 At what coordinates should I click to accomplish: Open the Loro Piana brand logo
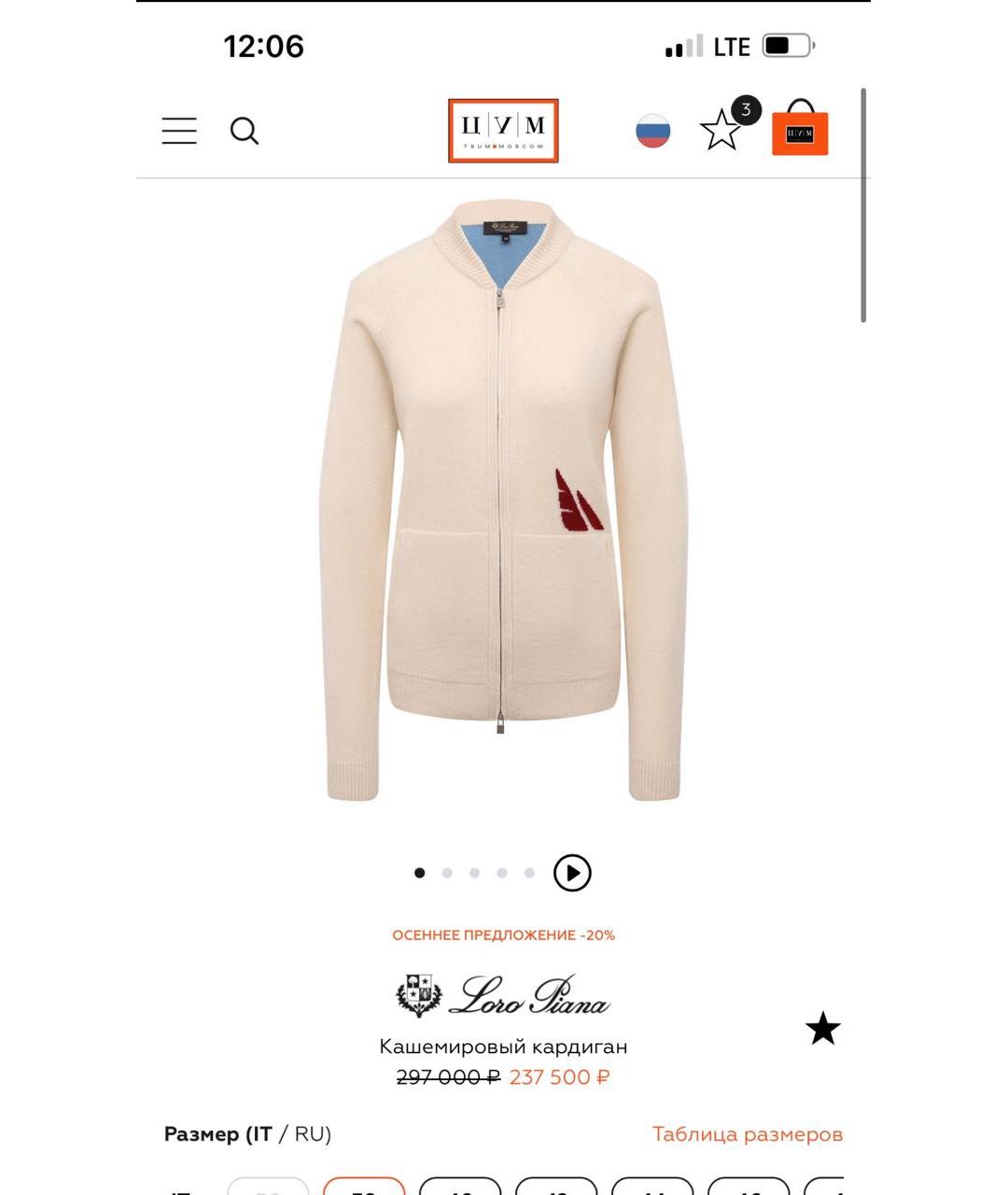coord(503,995)
